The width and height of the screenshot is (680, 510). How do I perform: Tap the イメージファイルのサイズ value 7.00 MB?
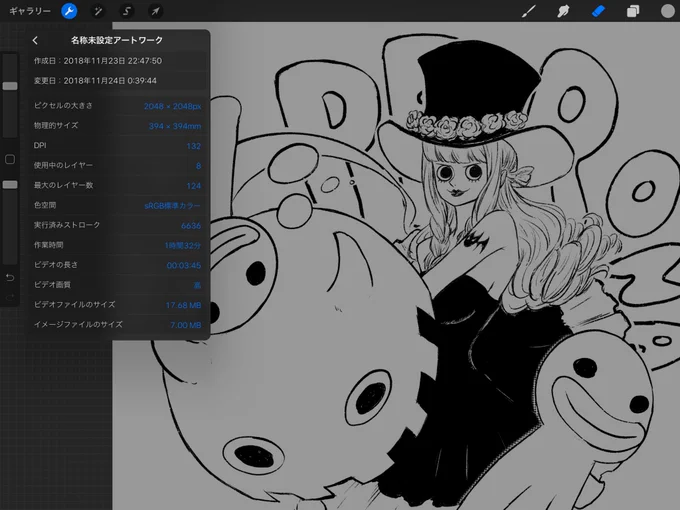coord(186,325)
